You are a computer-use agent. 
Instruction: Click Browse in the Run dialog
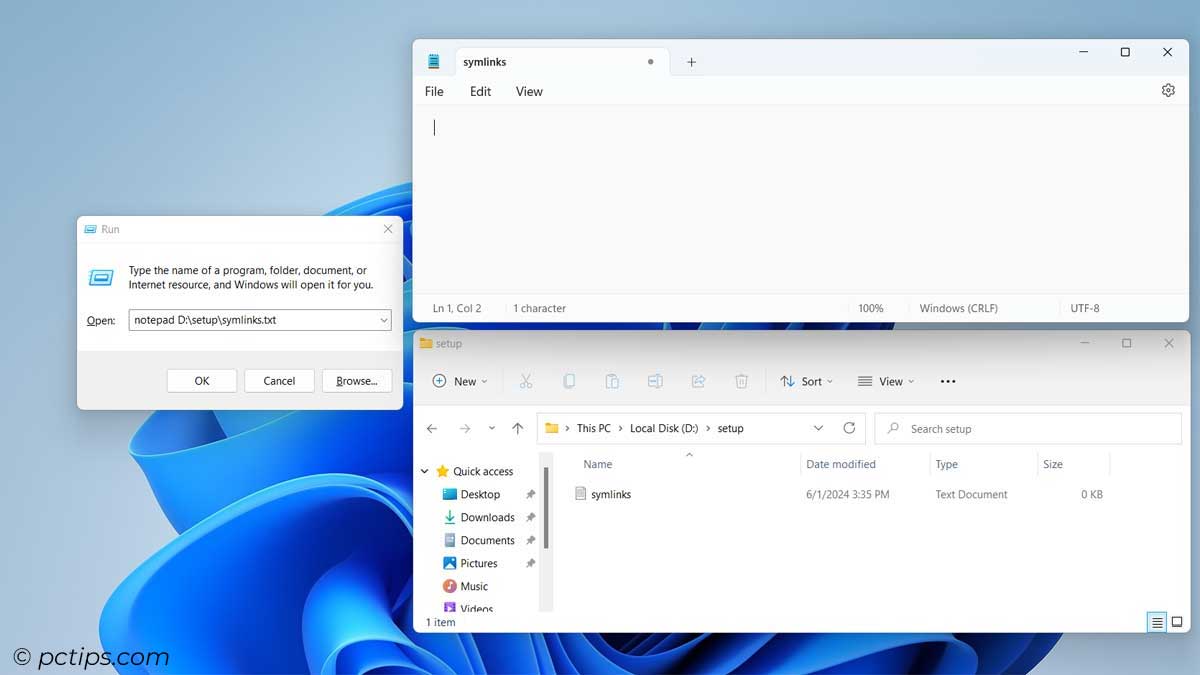click(x=356, y=380)
